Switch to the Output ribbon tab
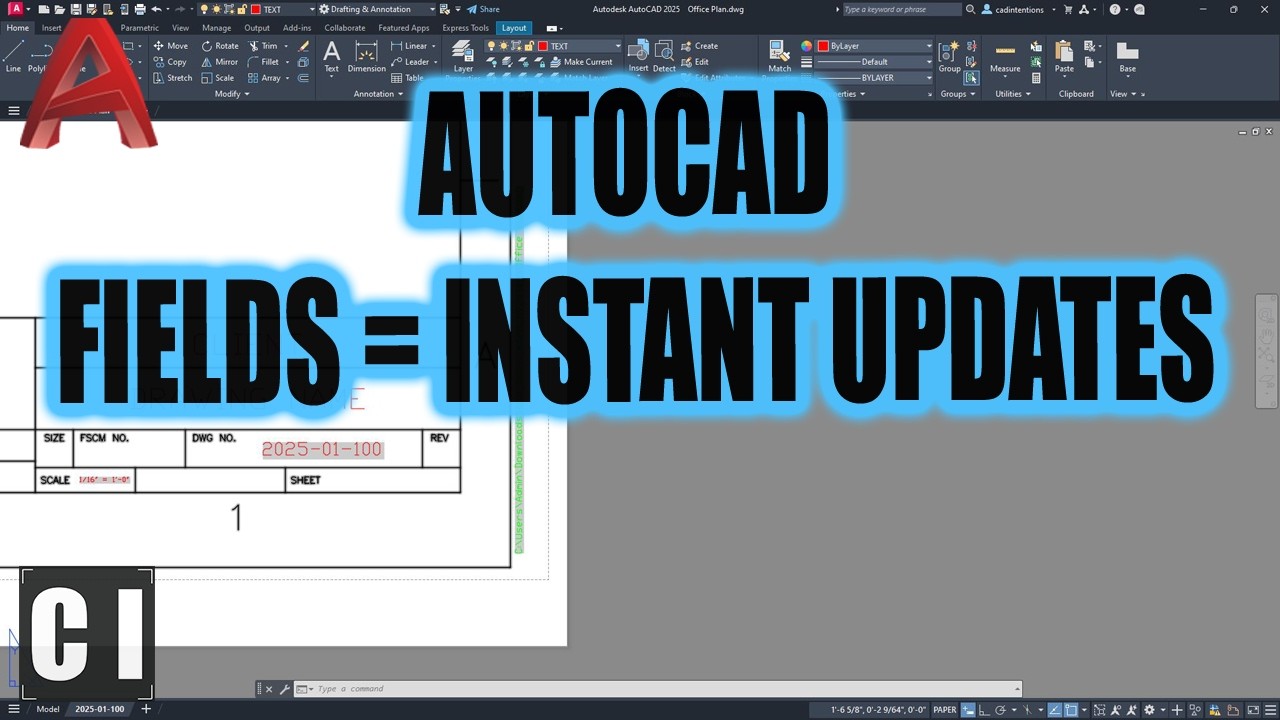The width and height of the screenshot is (1280, 720). [257, 28]
